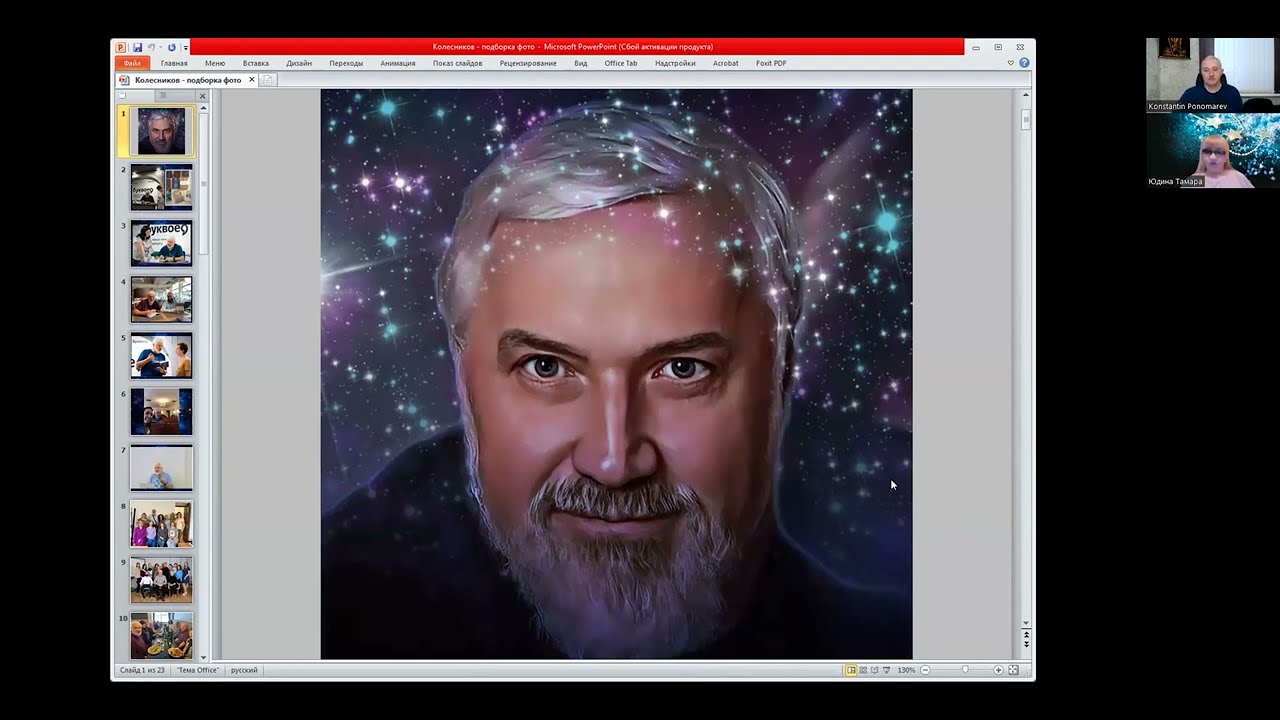The width and height of the screenshot is (1280, 720).
Task: Switch to the Outline pane tab
Action: pyautogui.click(x=163, y=96)
